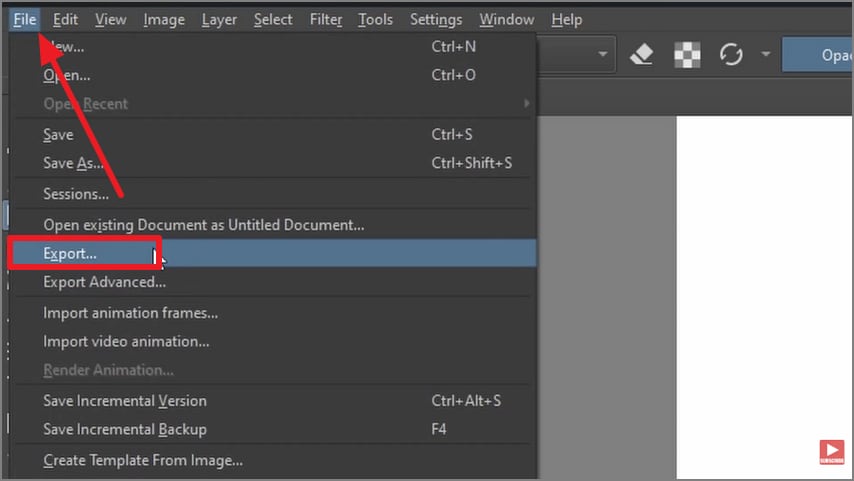
Task: Choose Save As... menu entry
Action: click(x=273, y=163)
